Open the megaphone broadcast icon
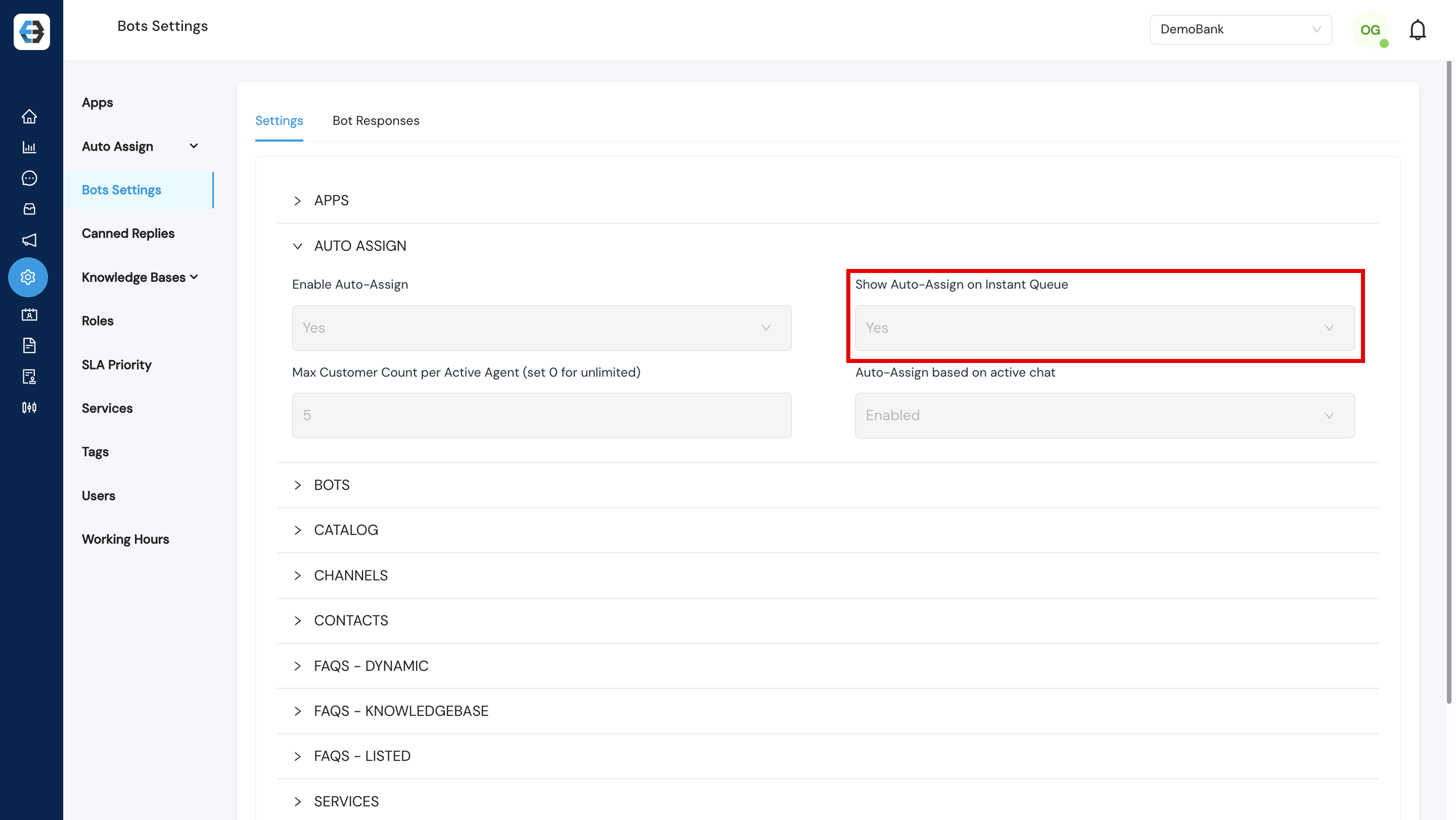This screenshot has width=1456, height=820. 29,240
